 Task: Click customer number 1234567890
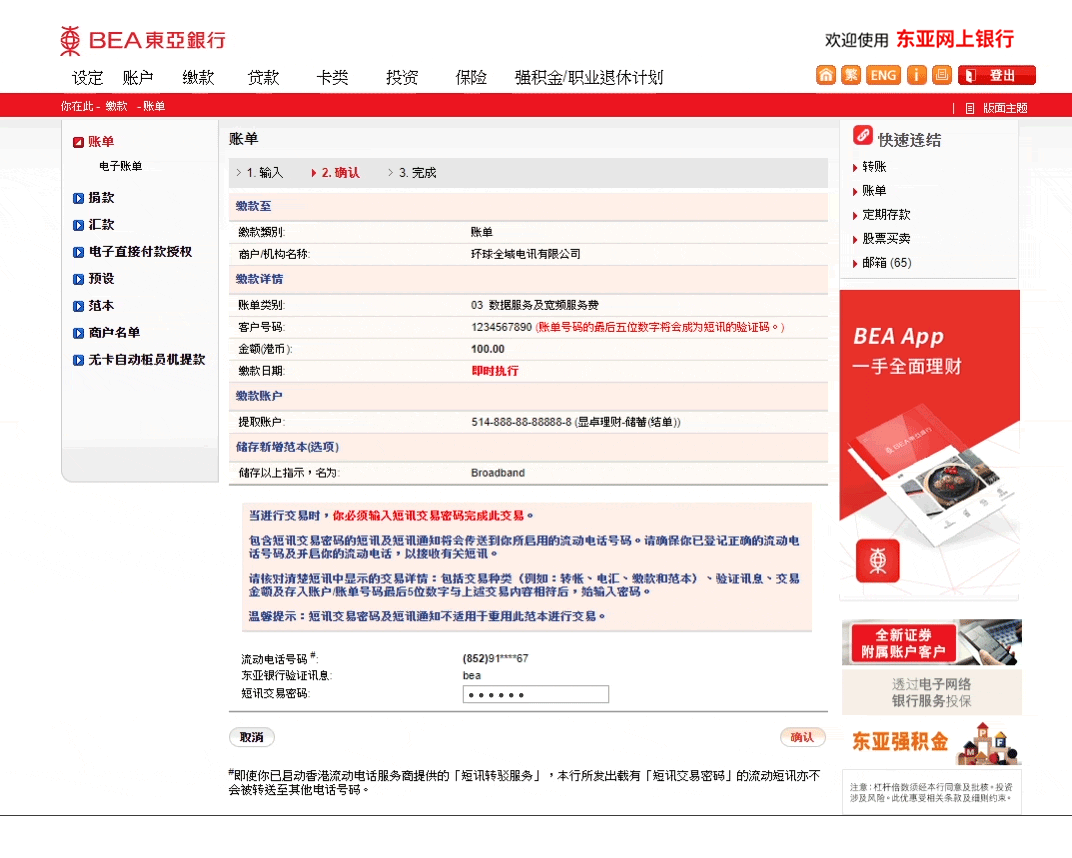[501, 327]
